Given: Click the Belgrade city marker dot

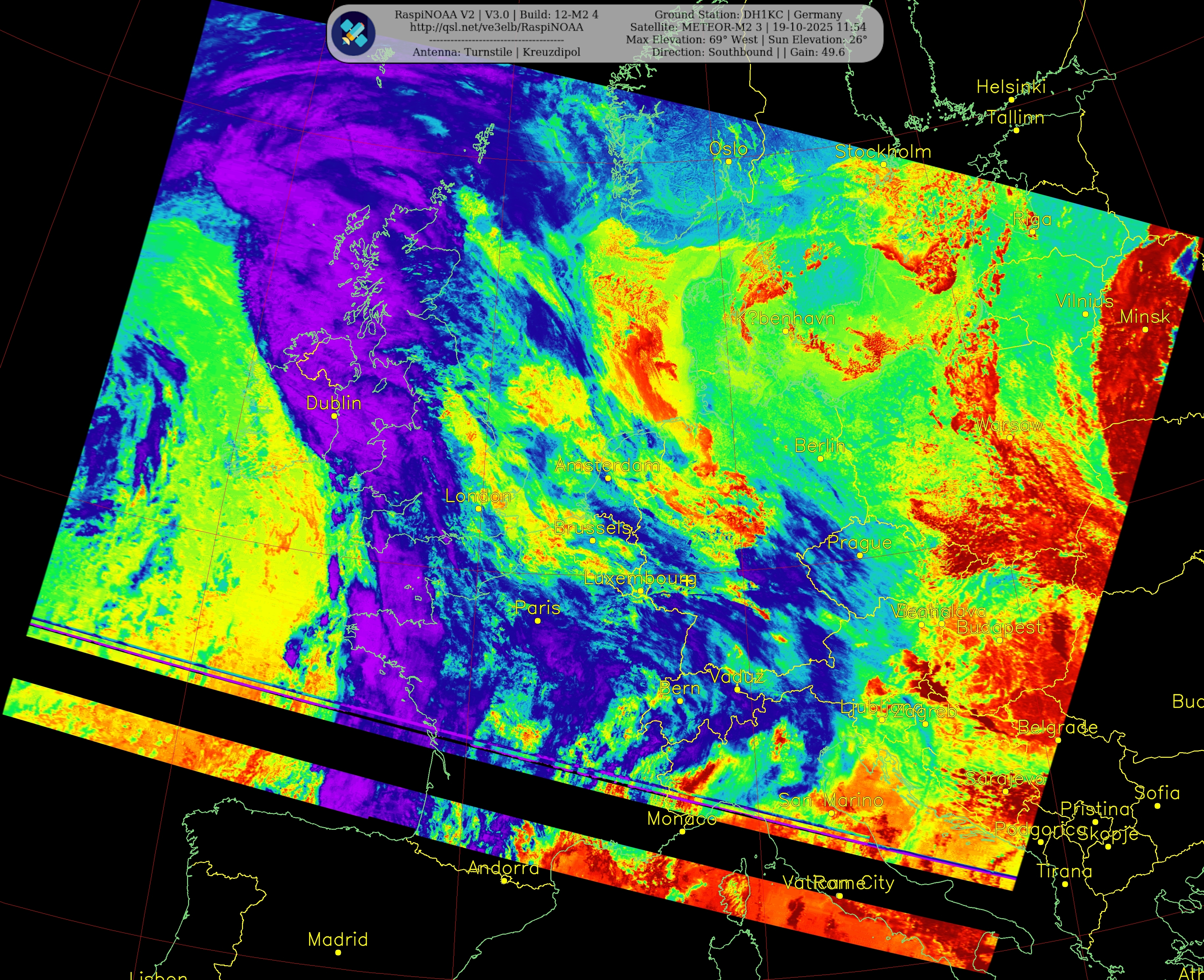Looking at the screenshot, I should click(x=1058, y=740).
